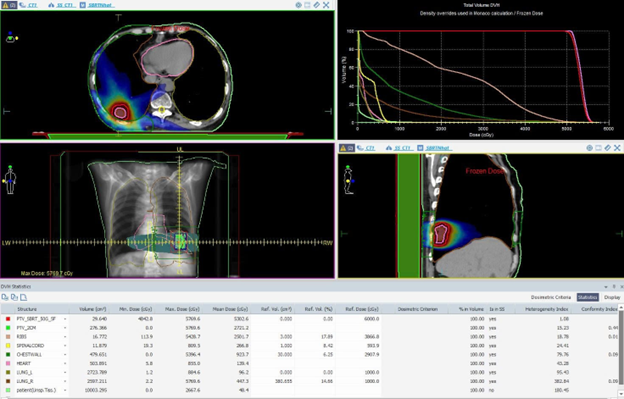Click the SS_CT1 link in sagittal view header
The image size is (624, 399).
pos(403,148)
